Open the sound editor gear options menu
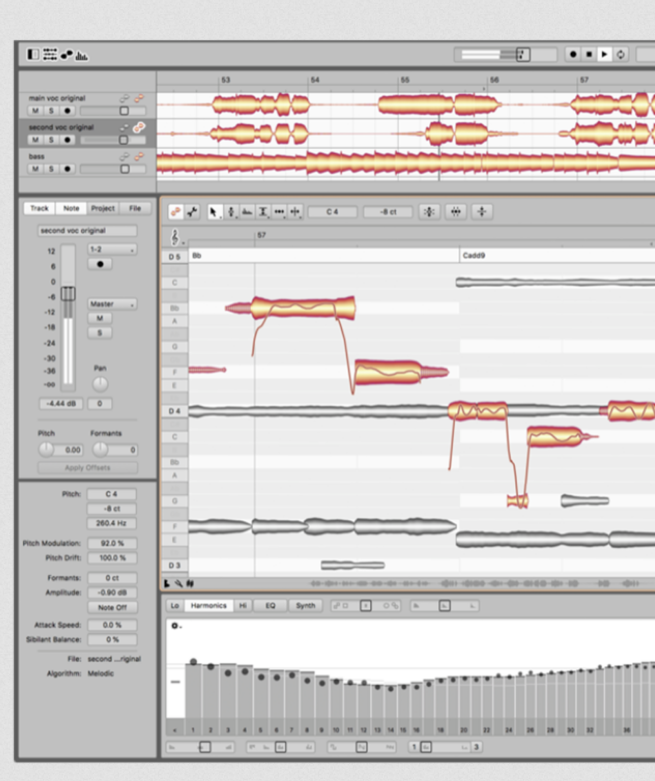This screenshot has width=655, height=781. point(175,626)
